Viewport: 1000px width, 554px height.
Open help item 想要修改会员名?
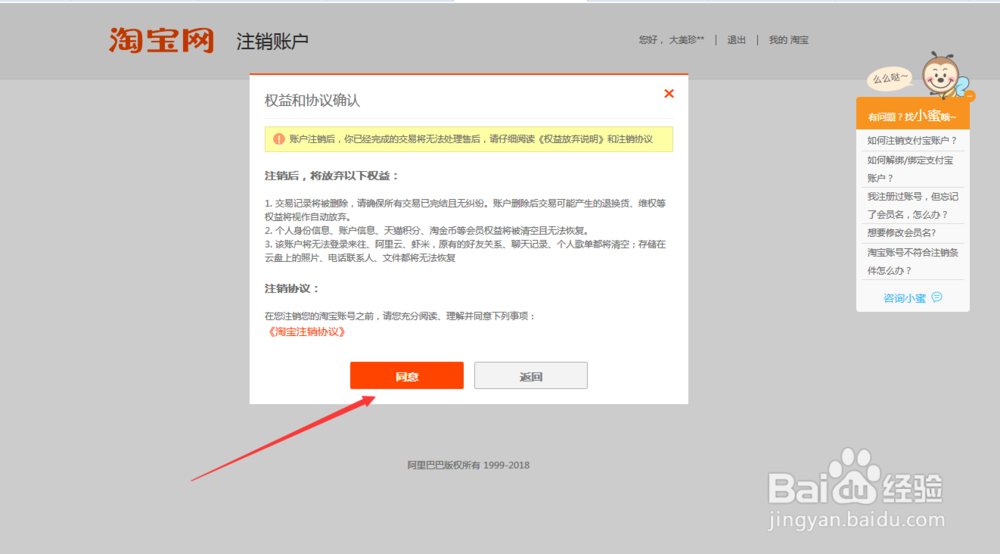point(902,233)
